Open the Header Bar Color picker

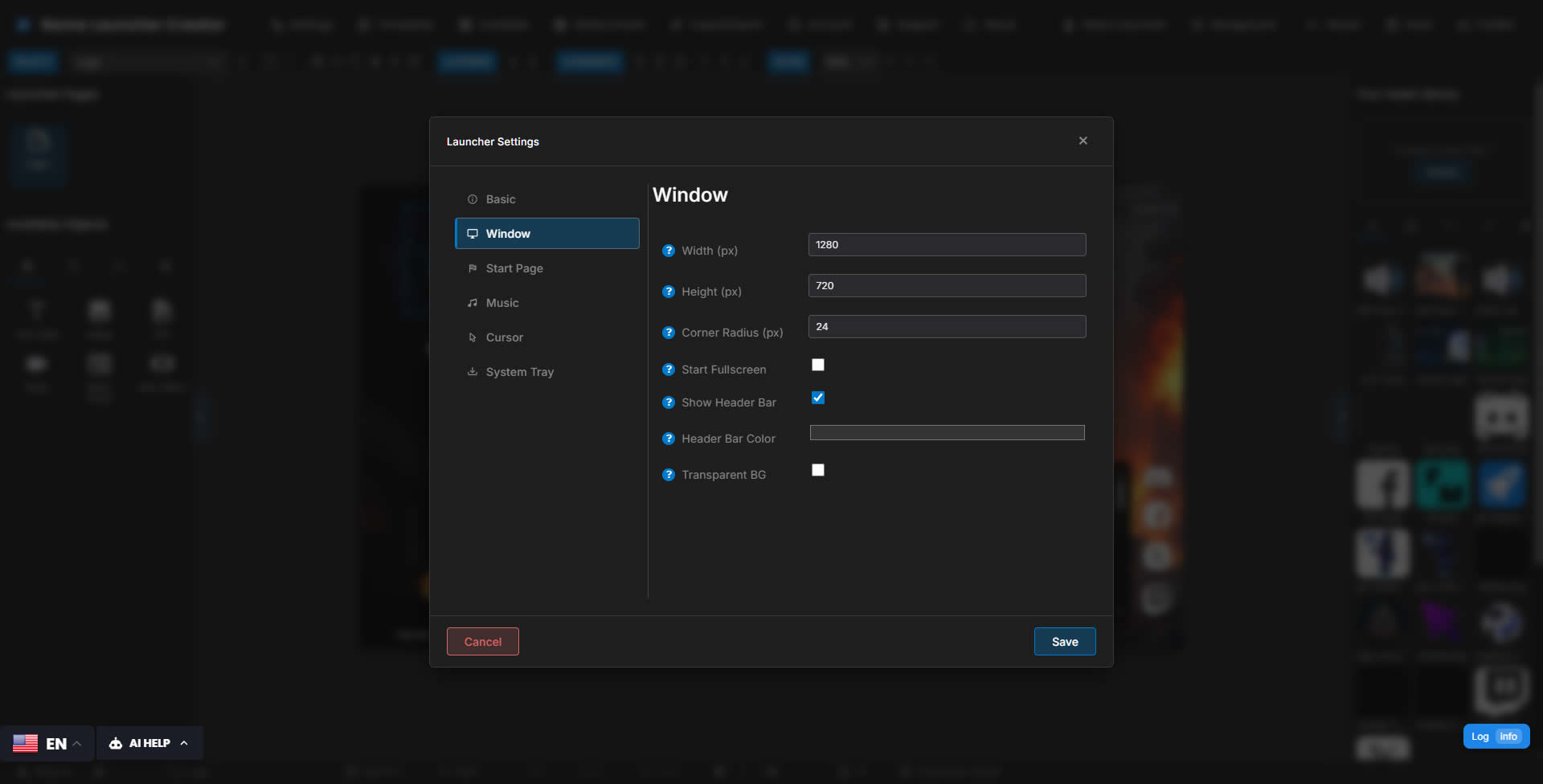(947, 432)
